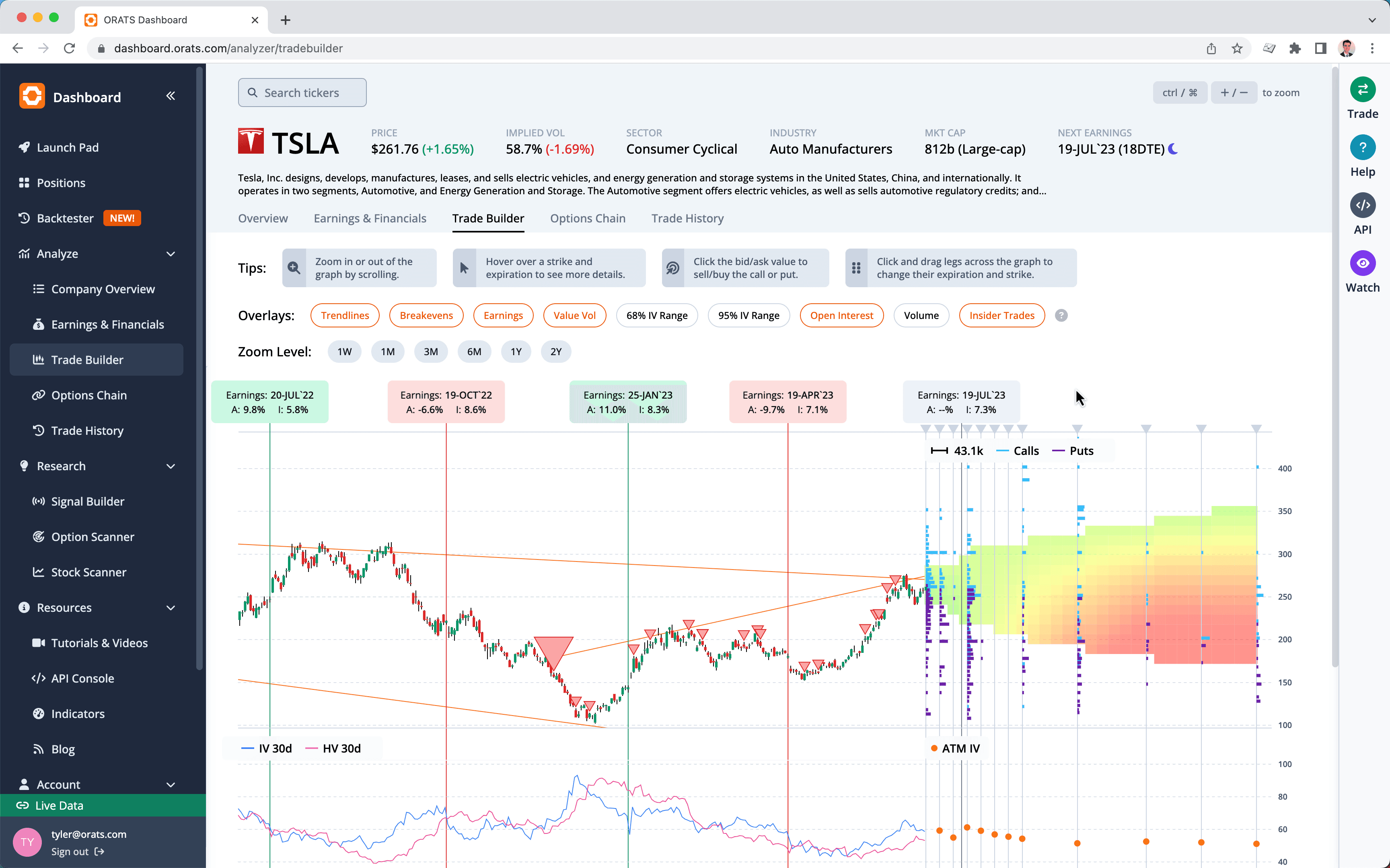
Task: Click the green Trade swap icon
Action: pyautogui.click(x=1363, y=90)
